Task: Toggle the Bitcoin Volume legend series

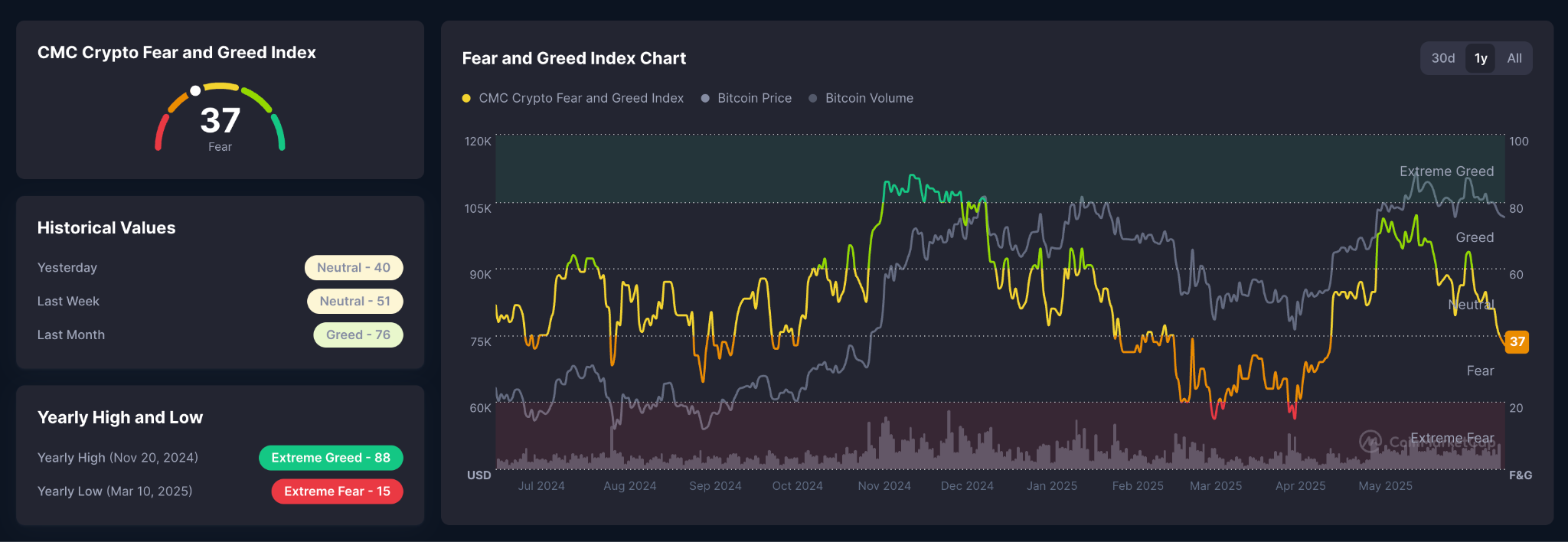Action: click(x=861, y=98)
